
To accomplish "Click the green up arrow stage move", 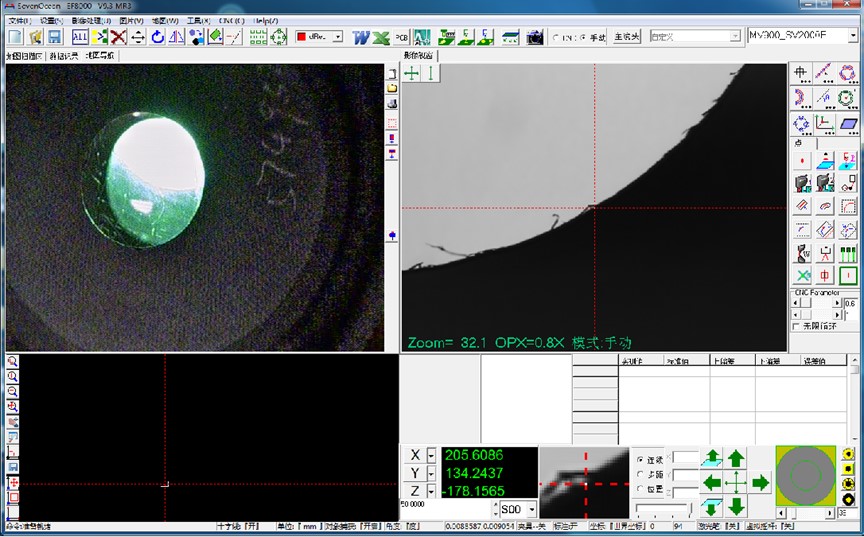I will (x=736, y=459).
